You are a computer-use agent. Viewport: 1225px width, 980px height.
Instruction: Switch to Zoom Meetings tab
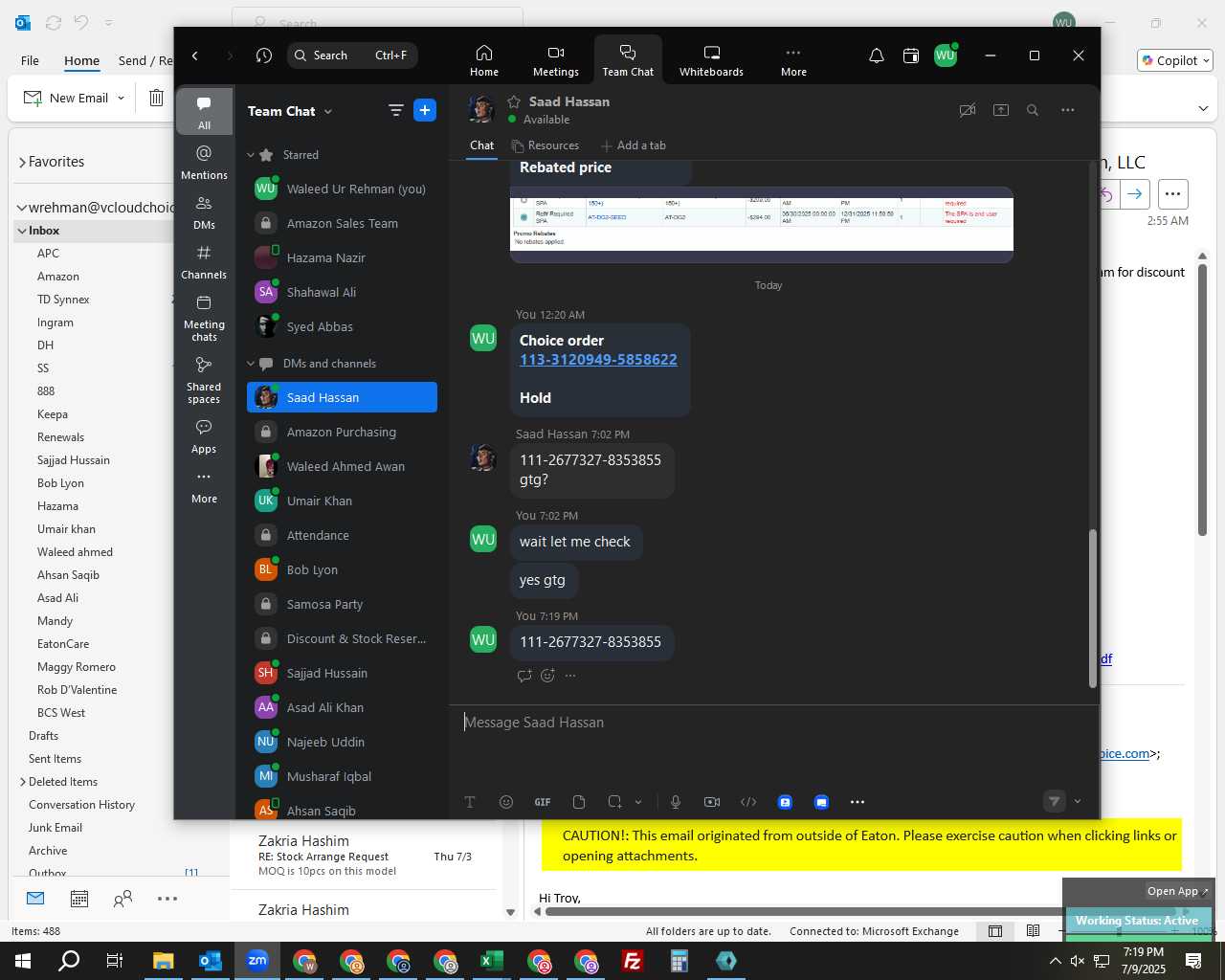(x=555, y=59)
